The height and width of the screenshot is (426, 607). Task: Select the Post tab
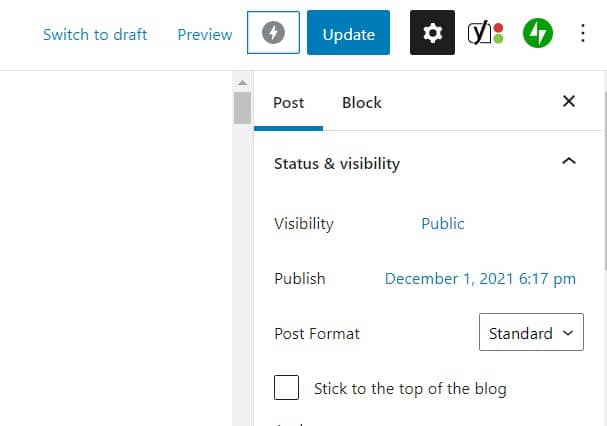pyautogui.click(x=288, y=103)
